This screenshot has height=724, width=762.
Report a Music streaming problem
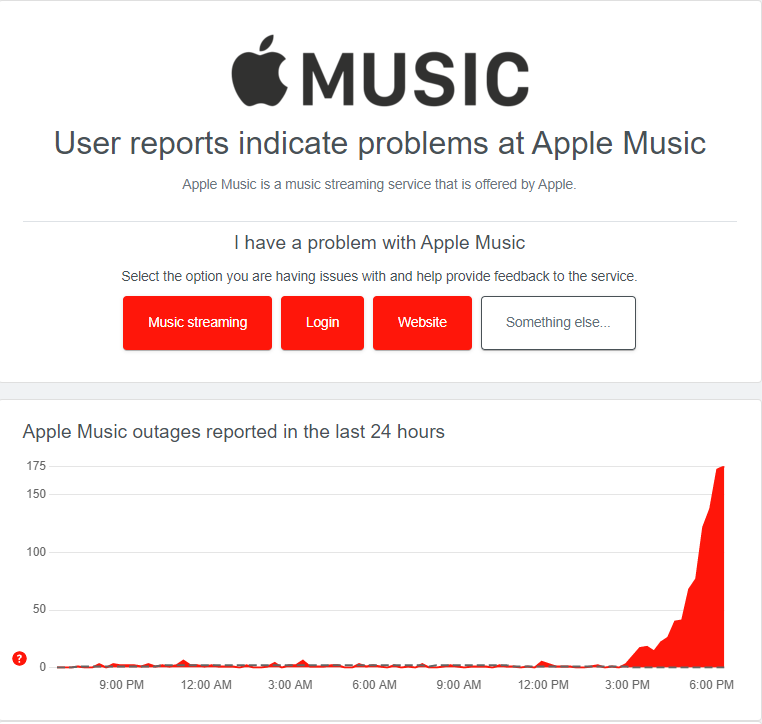pyautogui.click(x=197, y=323)
